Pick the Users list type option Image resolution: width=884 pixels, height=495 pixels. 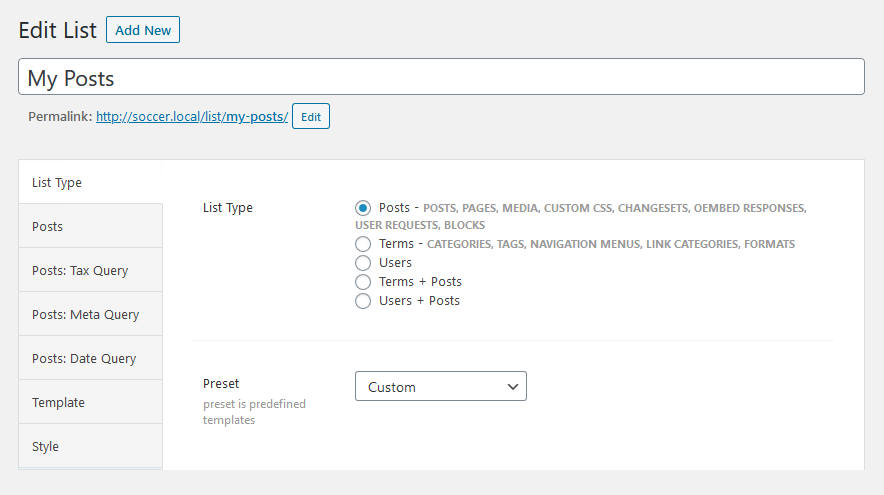pos(363,263)
